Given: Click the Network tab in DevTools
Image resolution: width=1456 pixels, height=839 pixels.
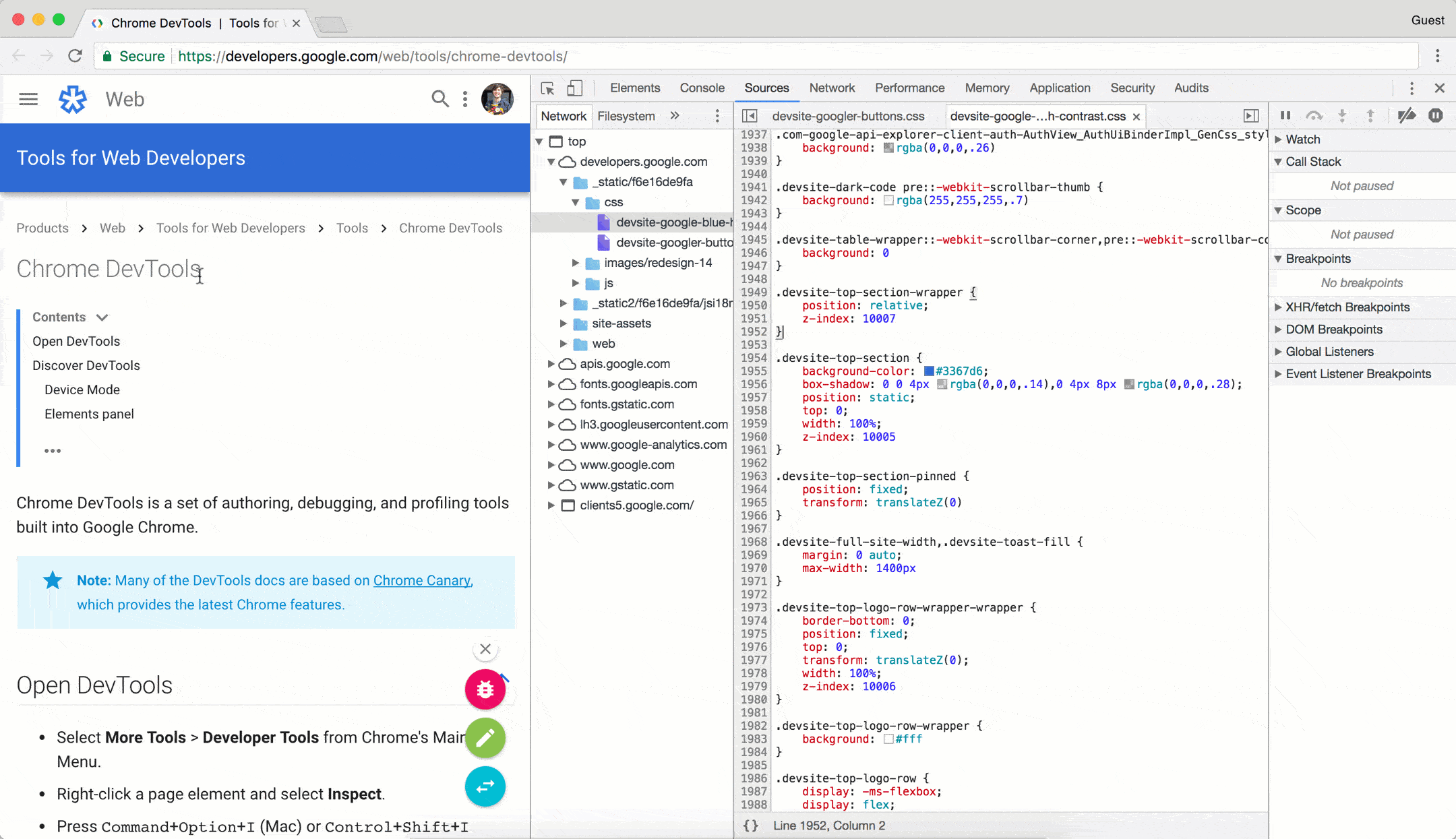Looking at the screenshot, I should point(832,88).
